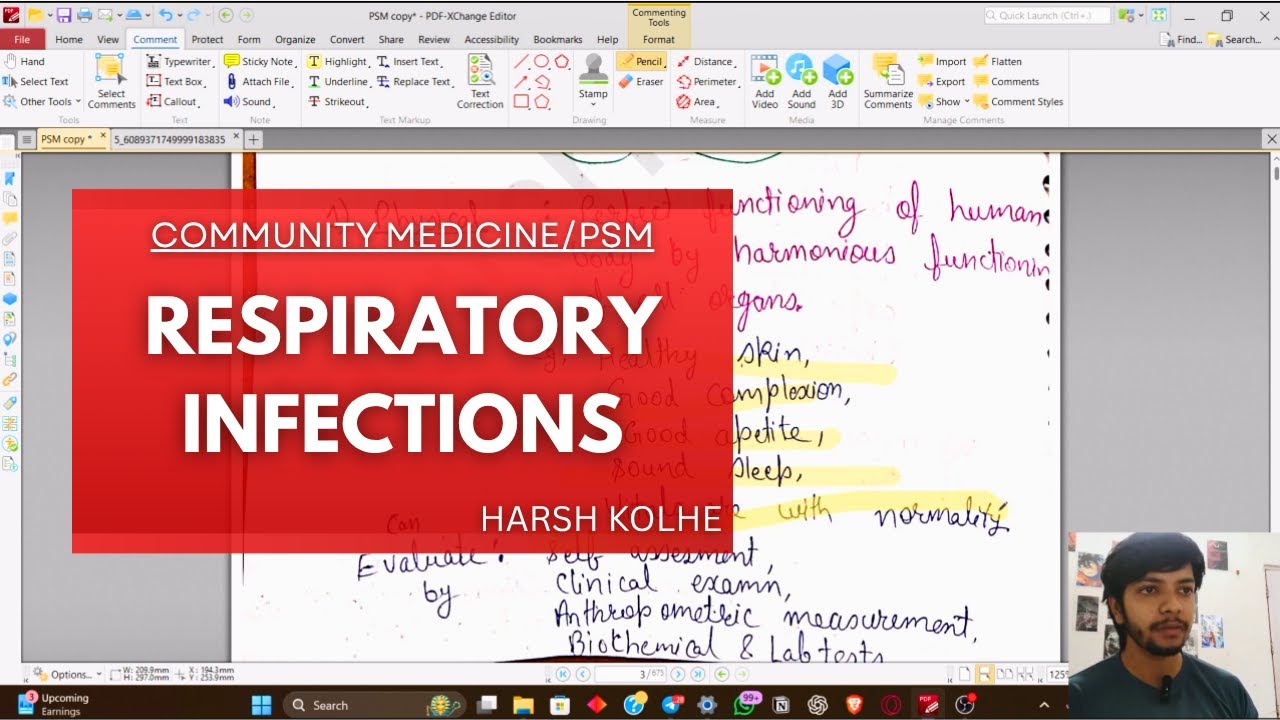
Task: Choose the Underline markup tool
Action: pos(338,81)
